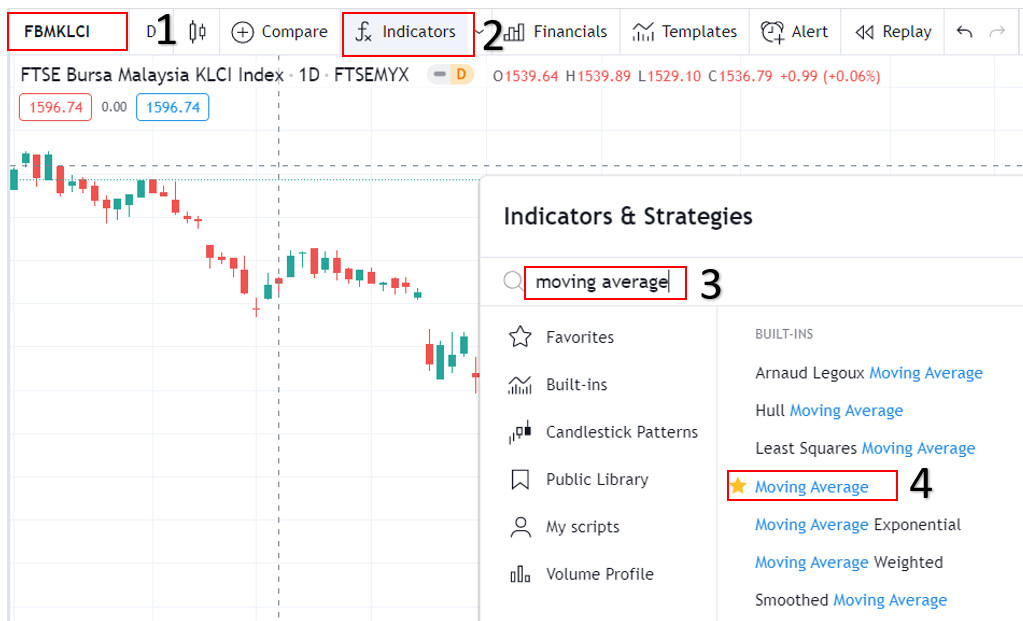
Task: Choose Moving Average Exponential
Action: point(857,524)
